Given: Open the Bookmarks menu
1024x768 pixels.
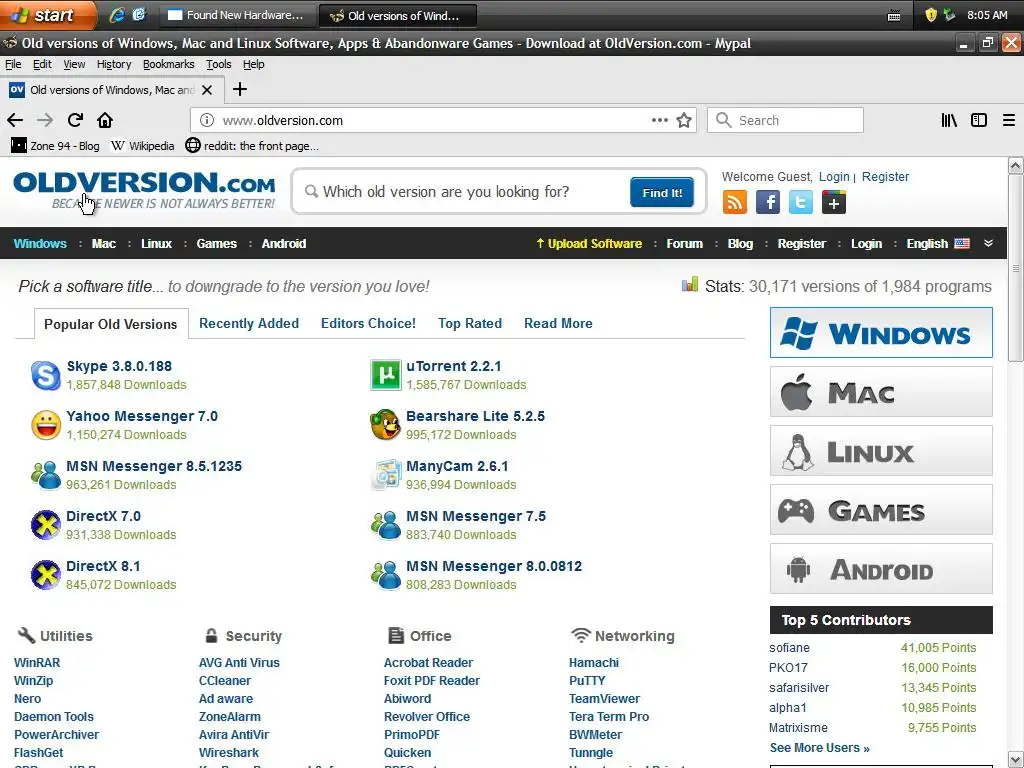Looking at the screenshot, I should 168,64.
